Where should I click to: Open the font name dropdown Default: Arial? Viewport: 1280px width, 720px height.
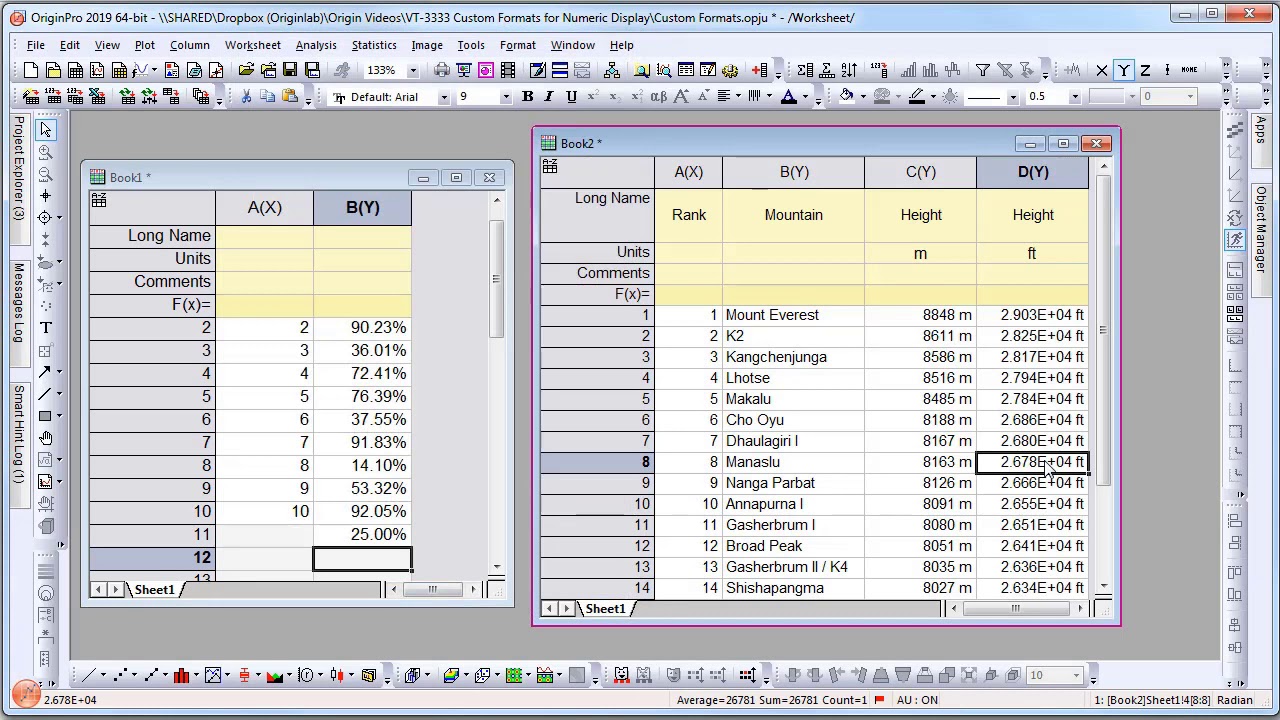click(444, 97)
